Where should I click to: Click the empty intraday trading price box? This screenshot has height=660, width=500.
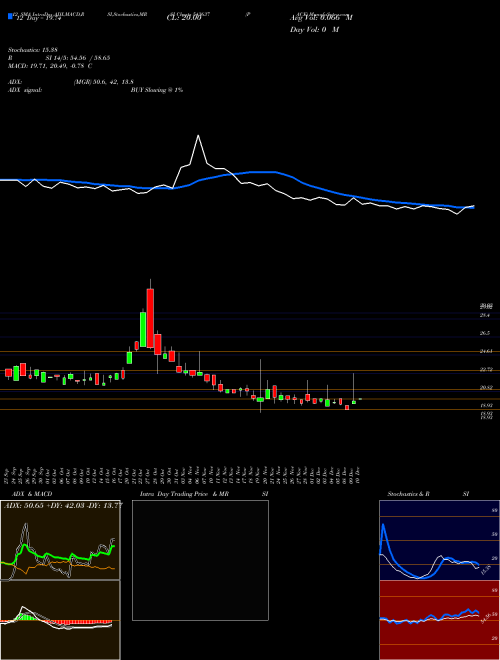(x=200, y=560)
